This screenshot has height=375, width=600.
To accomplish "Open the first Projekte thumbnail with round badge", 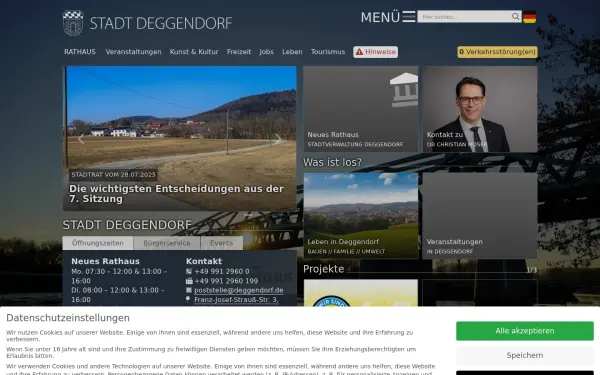I will [360, 293].
